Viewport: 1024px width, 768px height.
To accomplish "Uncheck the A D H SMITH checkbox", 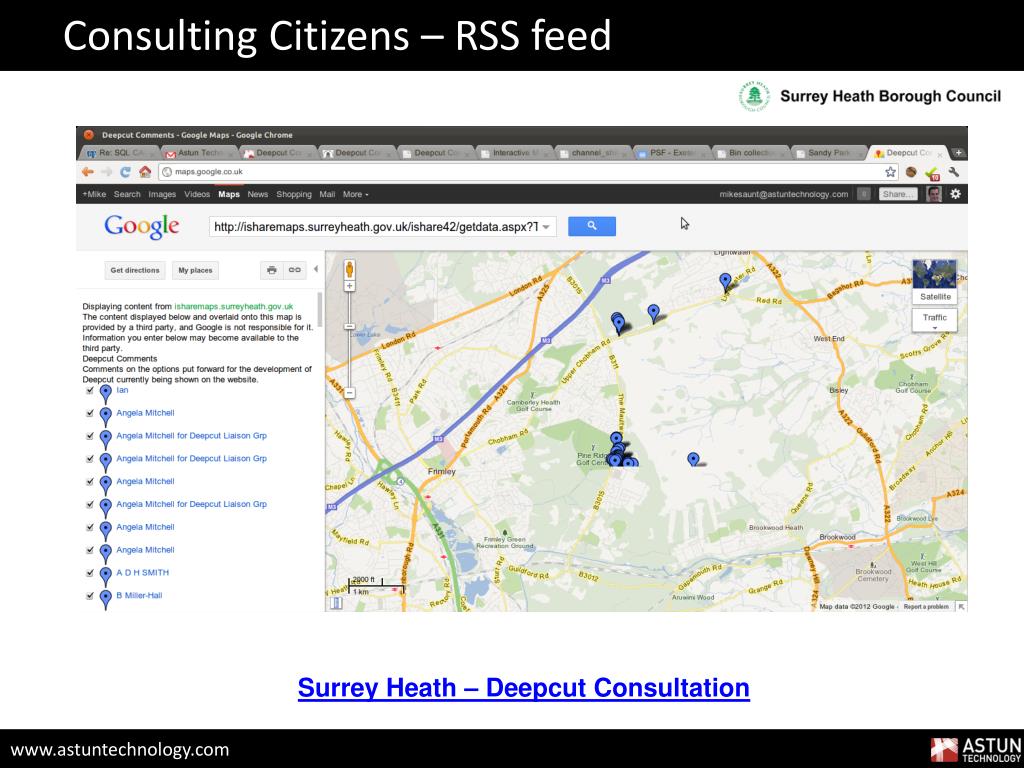I will click(x=89, y=573).
